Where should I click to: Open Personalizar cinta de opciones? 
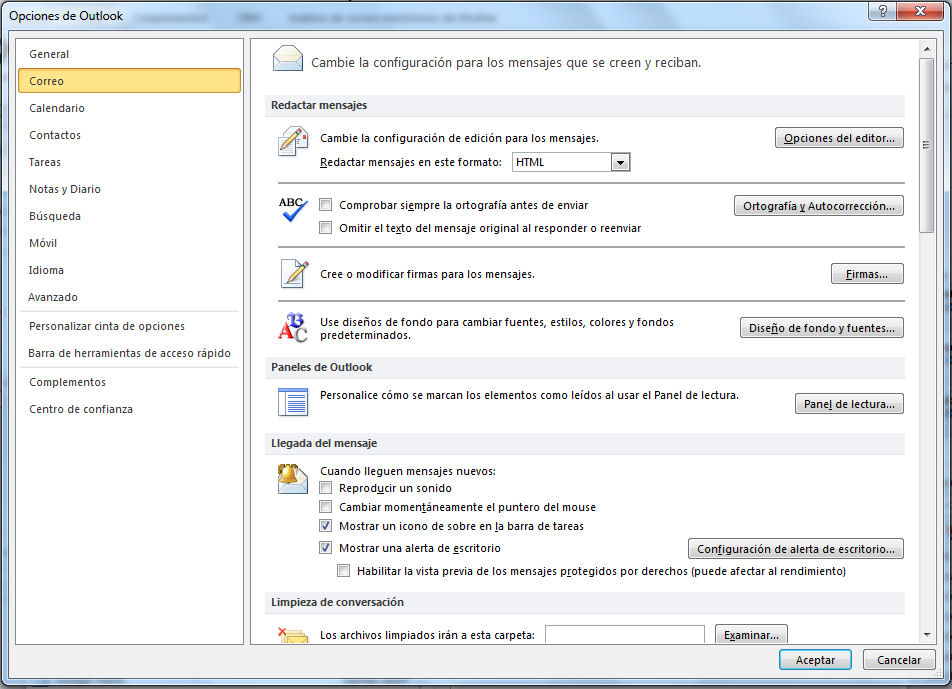(129, 326)
